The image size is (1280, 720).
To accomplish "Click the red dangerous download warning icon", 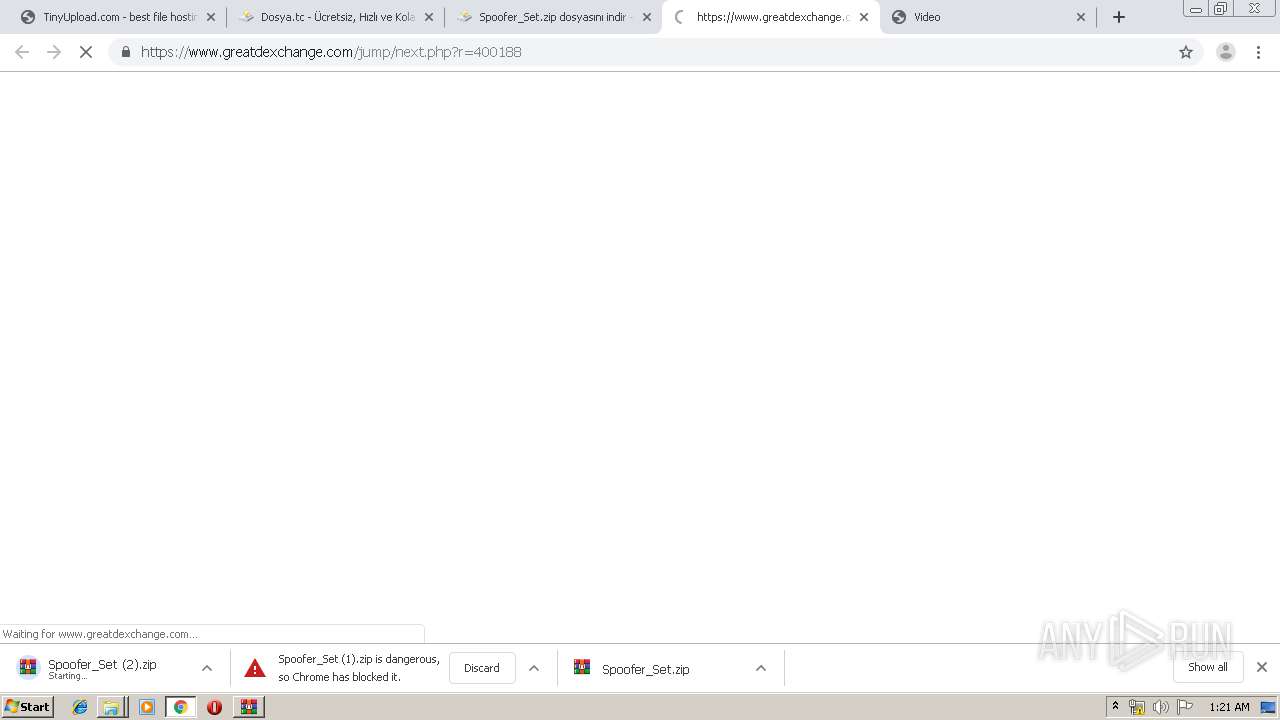I will point(255,668).
